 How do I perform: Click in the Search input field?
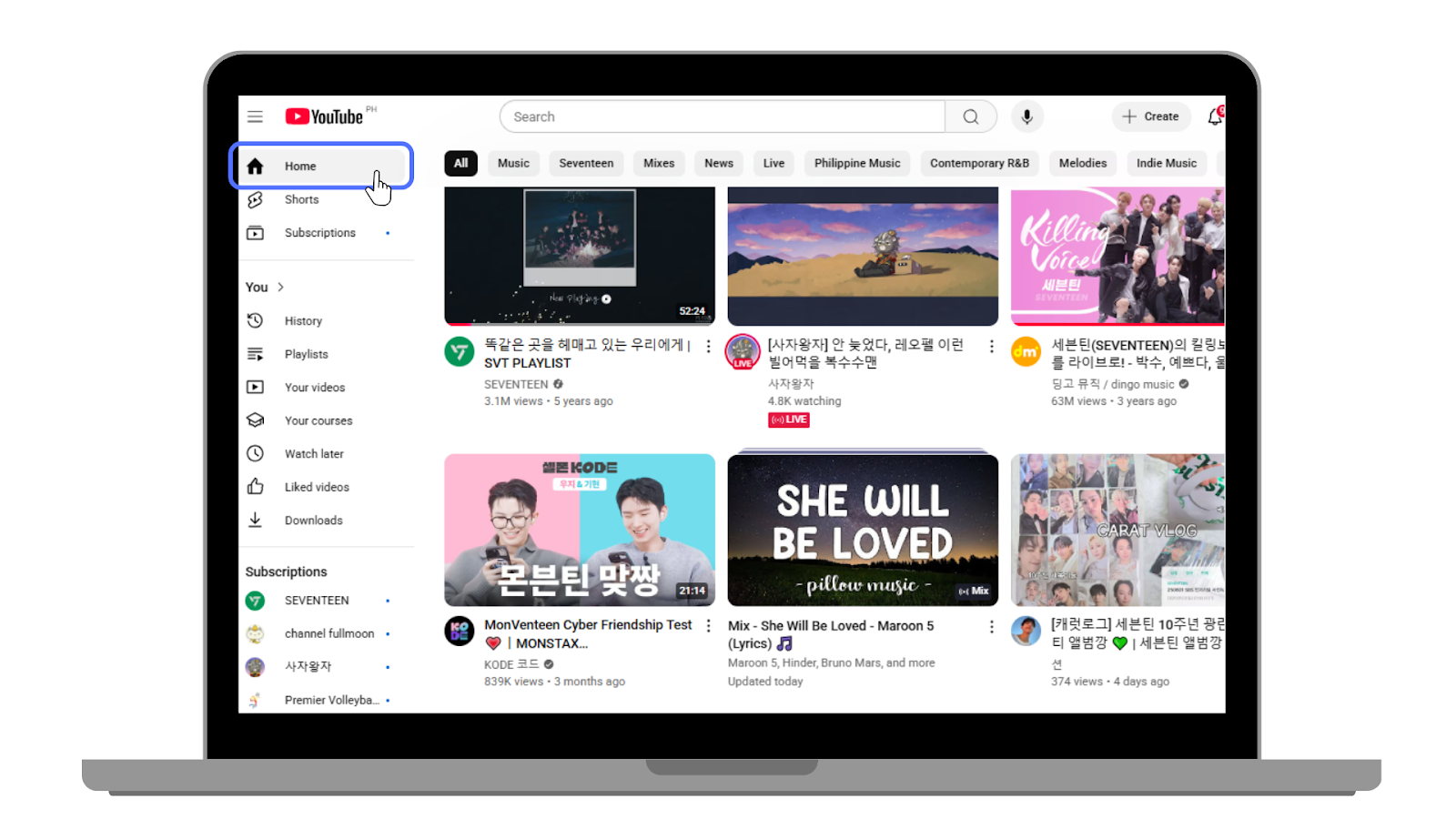pos(723,116)
